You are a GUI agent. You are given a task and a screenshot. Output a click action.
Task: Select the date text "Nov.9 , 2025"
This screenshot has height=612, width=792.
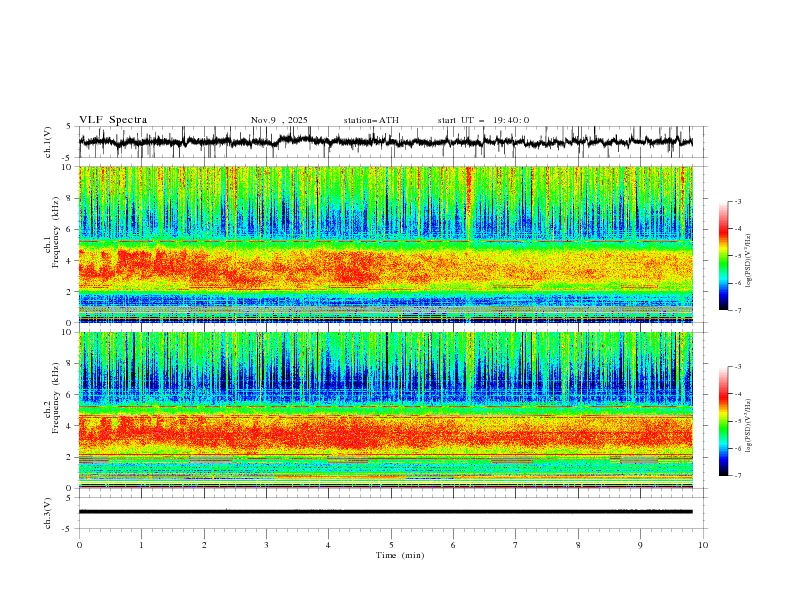tap(279, 120)
